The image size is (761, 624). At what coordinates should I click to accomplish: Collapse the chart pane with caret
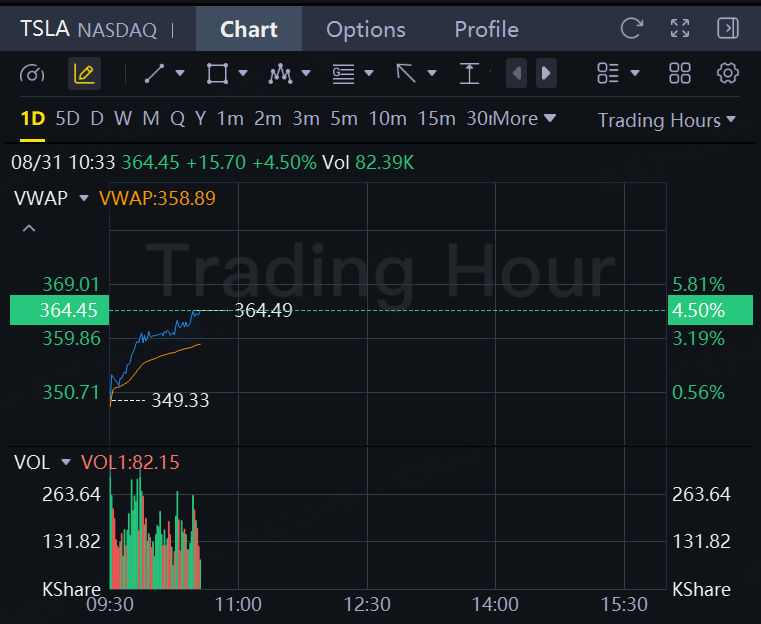coord(29,228)
